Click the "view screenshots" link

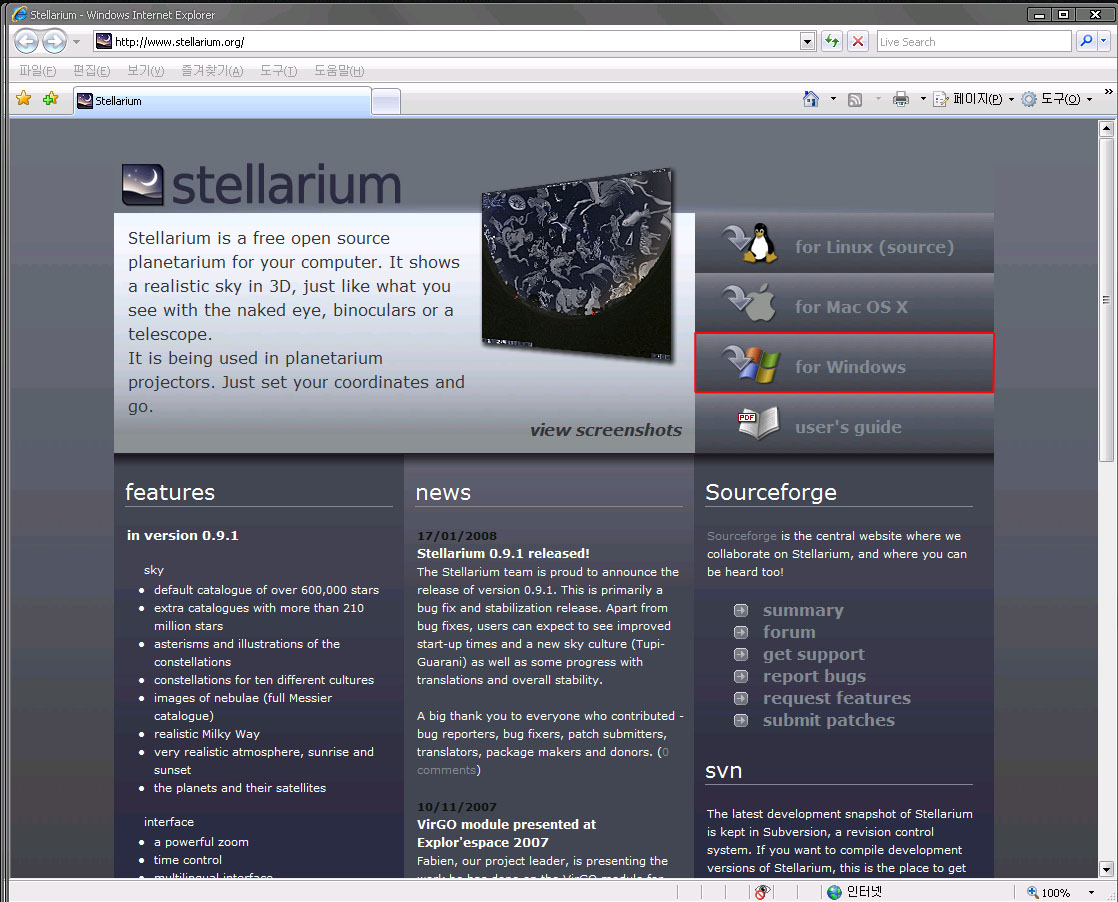click(x=606, y=430)
